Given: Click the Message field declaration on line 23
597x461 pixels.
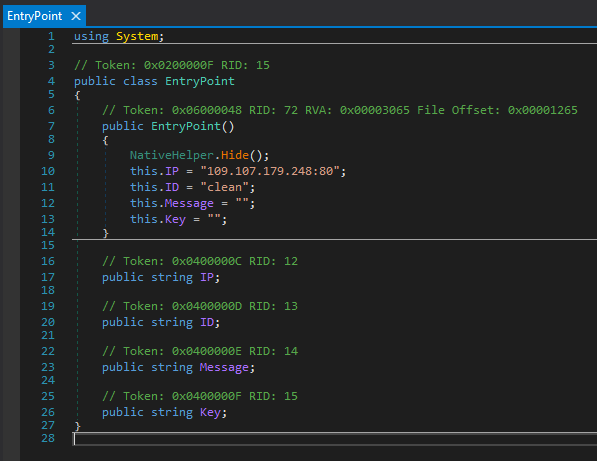Looking at the screenshot, I should pos(224,367).
